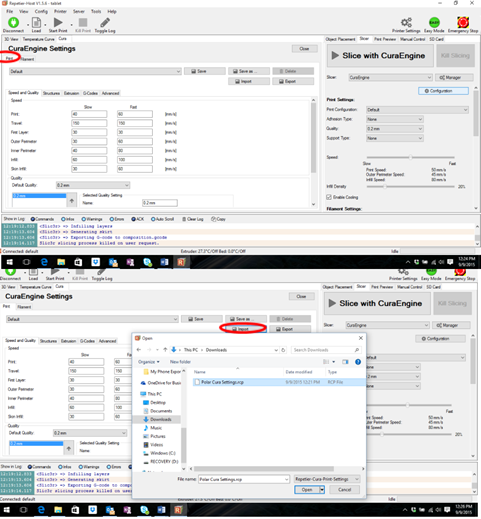Image resolution: width=481 pixels, height=519 pixels.
Task: Click Import button in upper screenshot
Action: point(249,81)
